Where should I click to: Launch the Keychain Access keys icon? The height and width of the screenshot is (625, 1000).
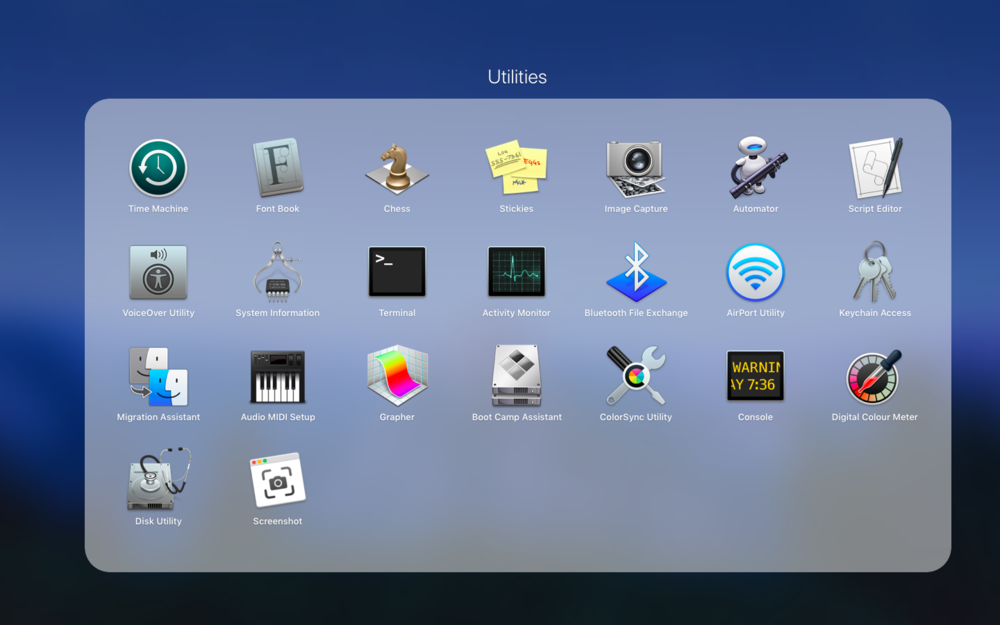click(875, 272)
